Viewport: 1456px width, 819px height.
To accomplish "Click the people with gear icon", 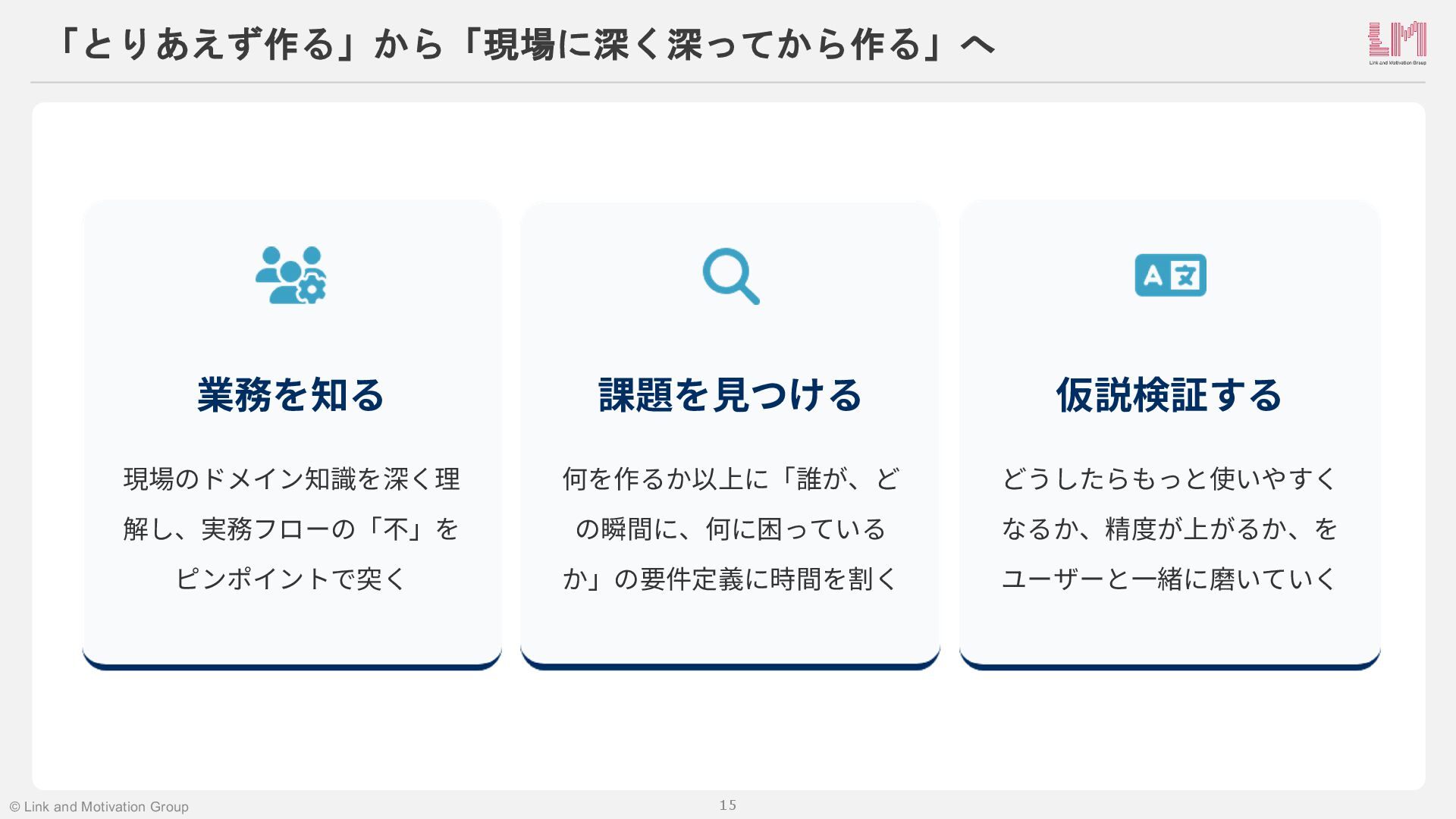I will [x=291, y=275].
